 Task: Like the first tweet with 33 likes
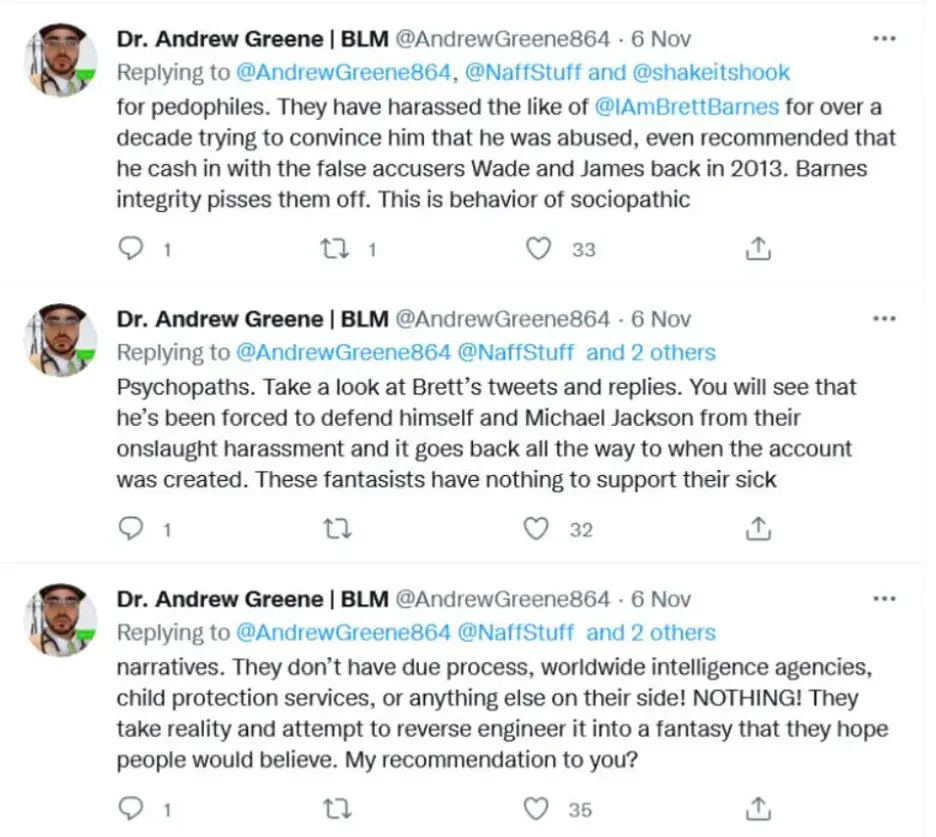(539, 248)
